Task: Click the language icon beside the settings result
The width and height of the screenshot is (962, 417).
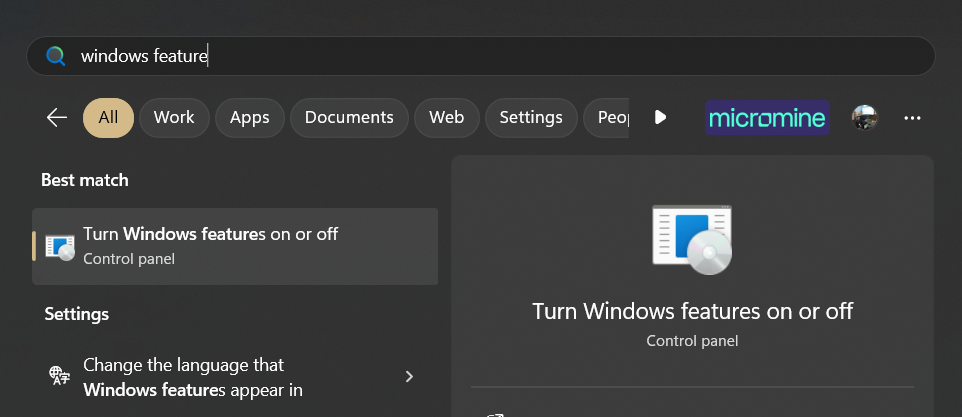Action: pos(60,376)
